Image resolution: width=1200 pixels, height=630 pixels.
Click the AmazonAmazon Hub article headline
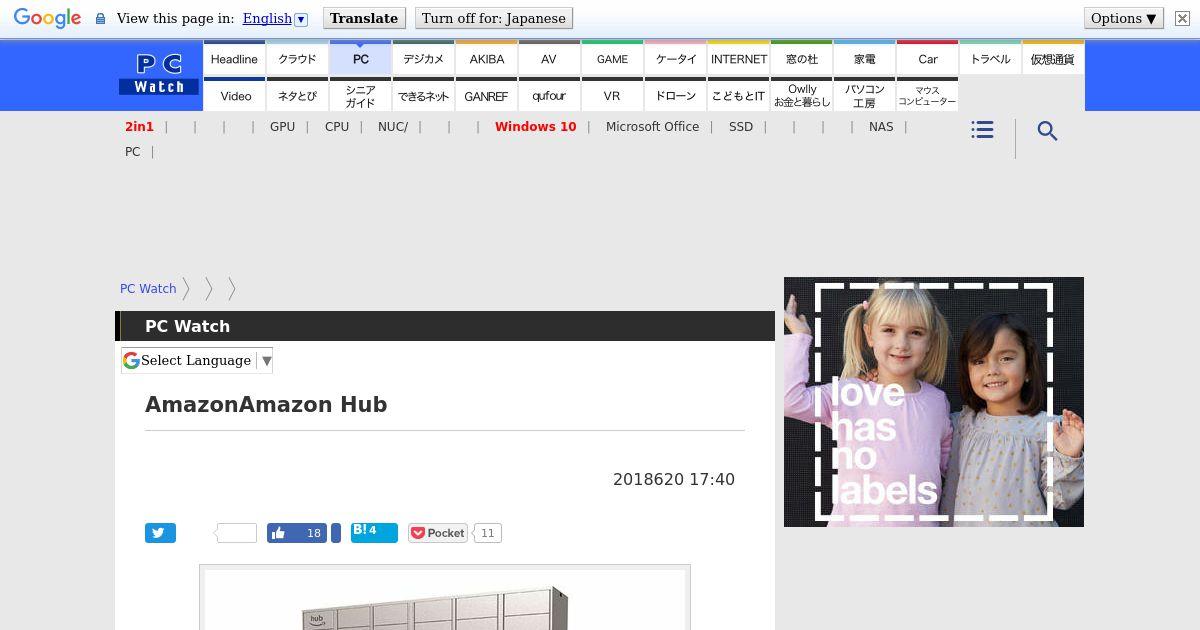(266, 405)
